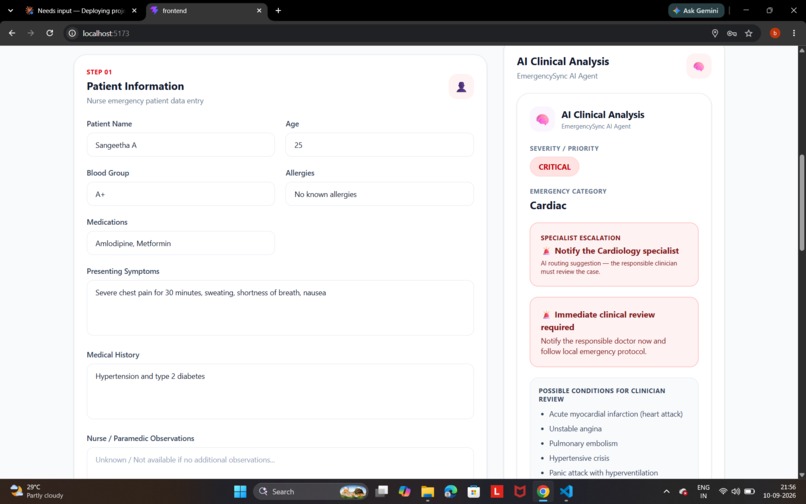The height and width of the screenshot is (504, 806).
Task: Click the patient icon in Patient Information header
Action: click(461, 87)
